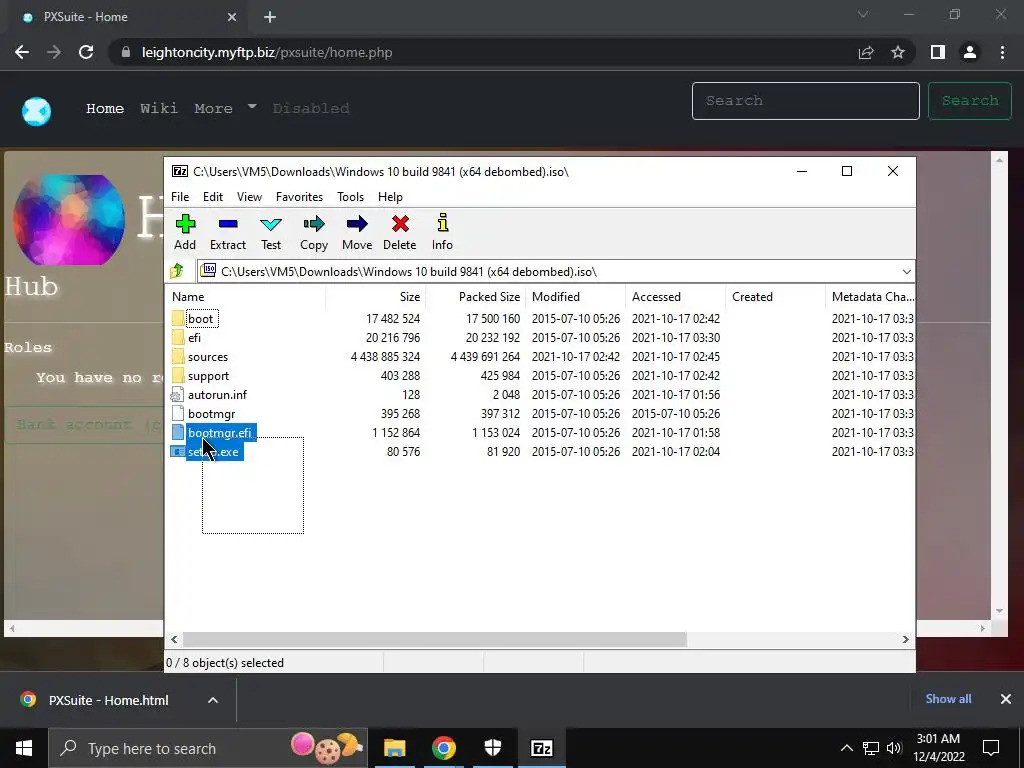Open Windows Security shield in taskbar

click(x=492, y=748)
